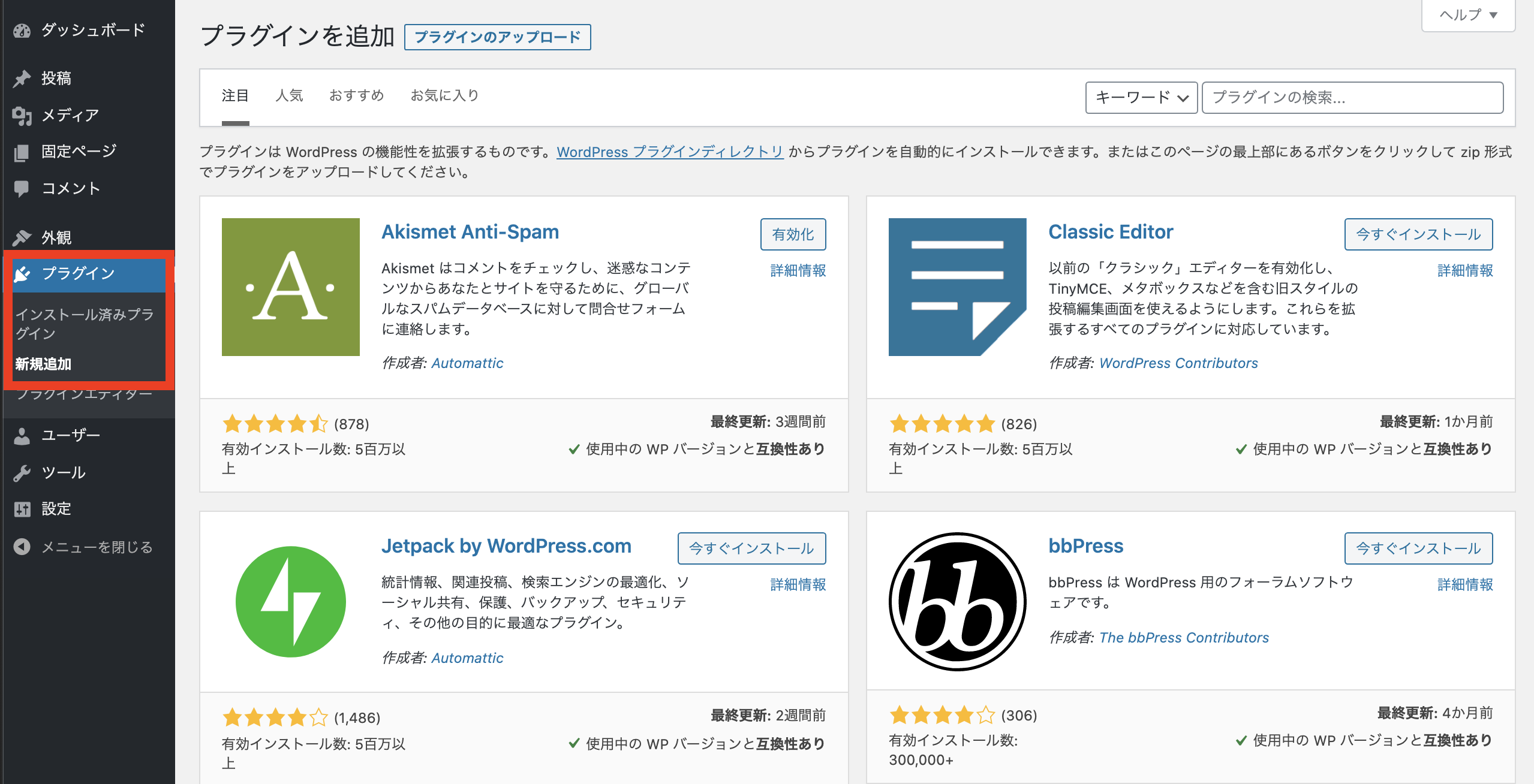This screenshot has width=1534, height=784.
Task: Open the WordPress プラグインディレクトリ link
Action: coord(670,152)
